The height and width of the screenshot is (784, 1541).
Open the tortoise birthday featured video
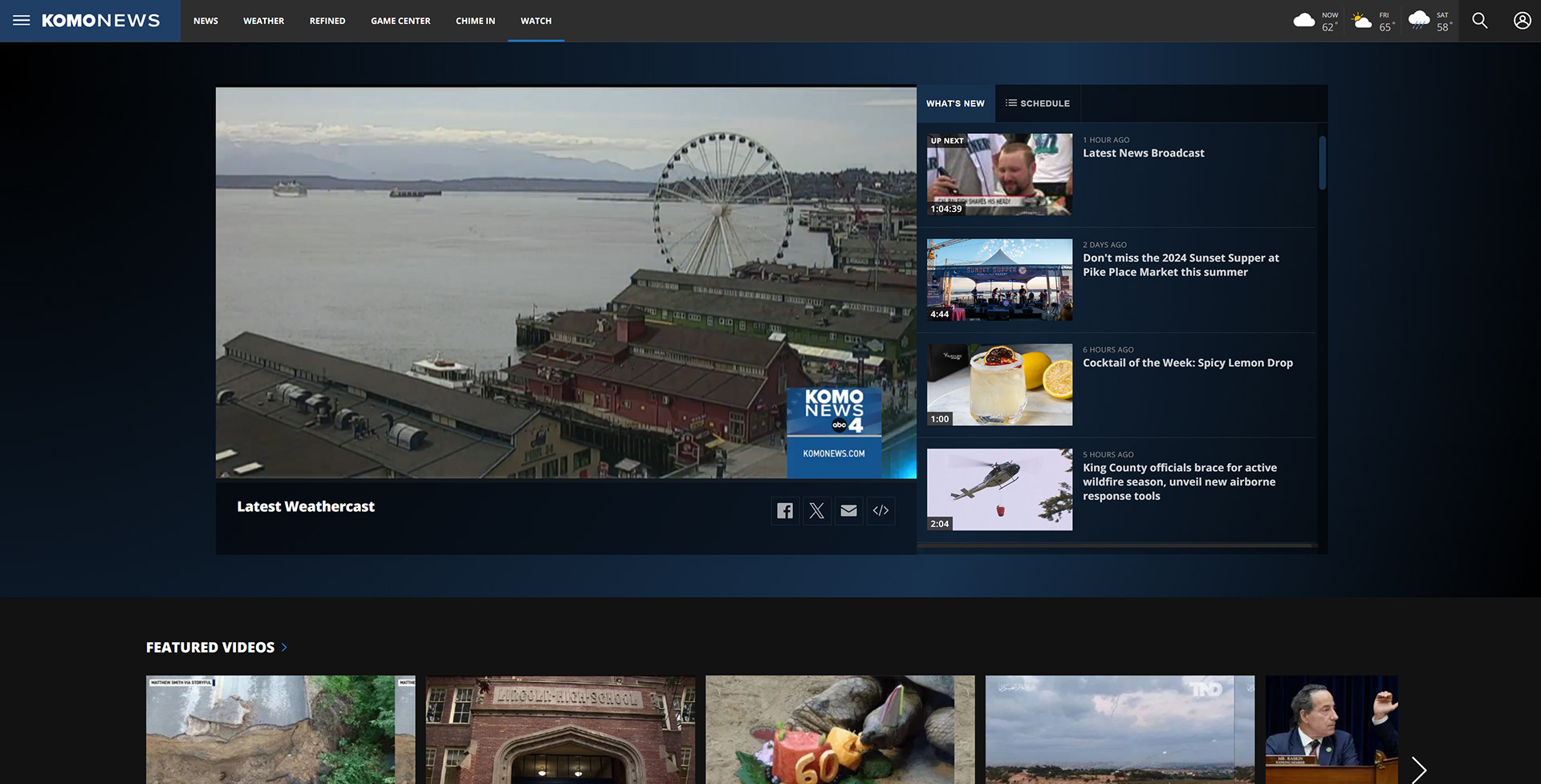coord(840,729)
